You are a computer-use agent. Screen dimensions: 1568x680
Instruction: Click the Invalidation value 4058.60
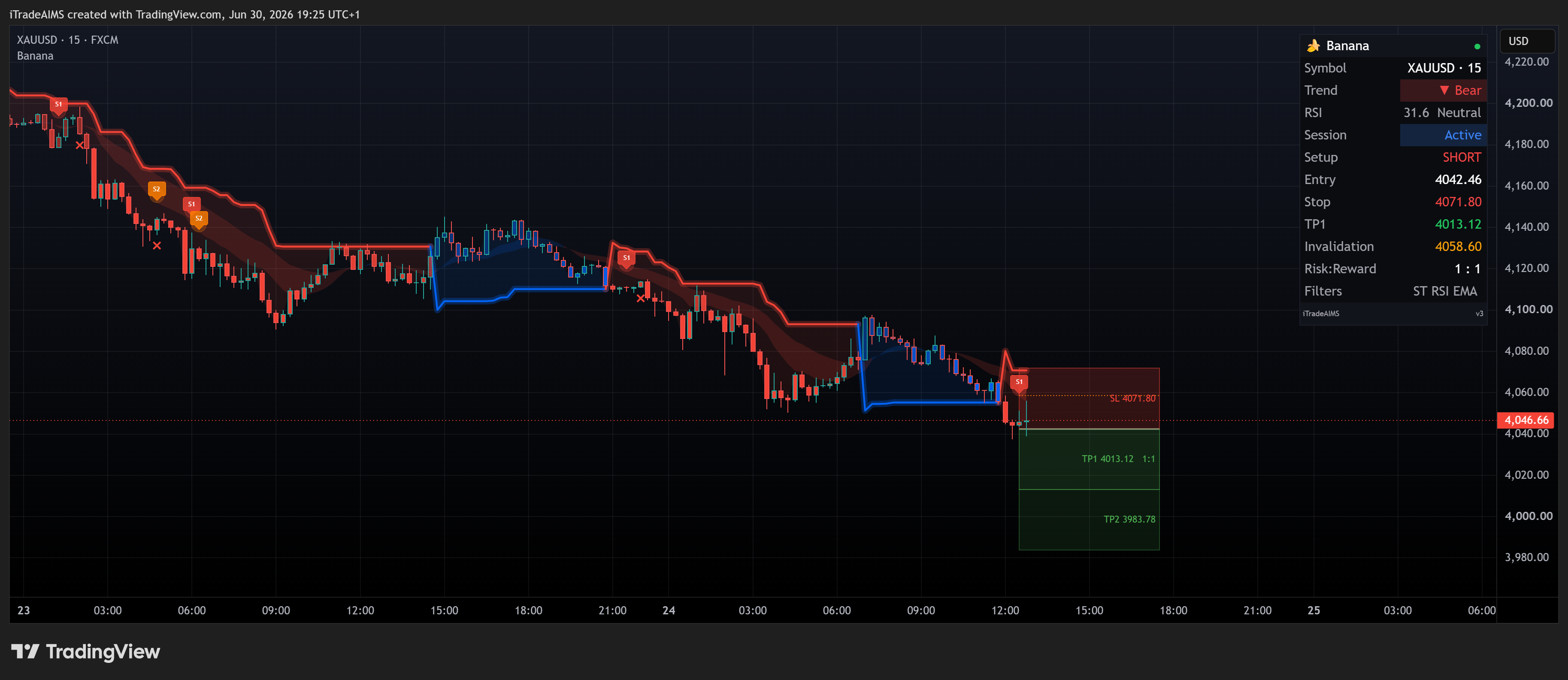click(x=1458, y=247)
